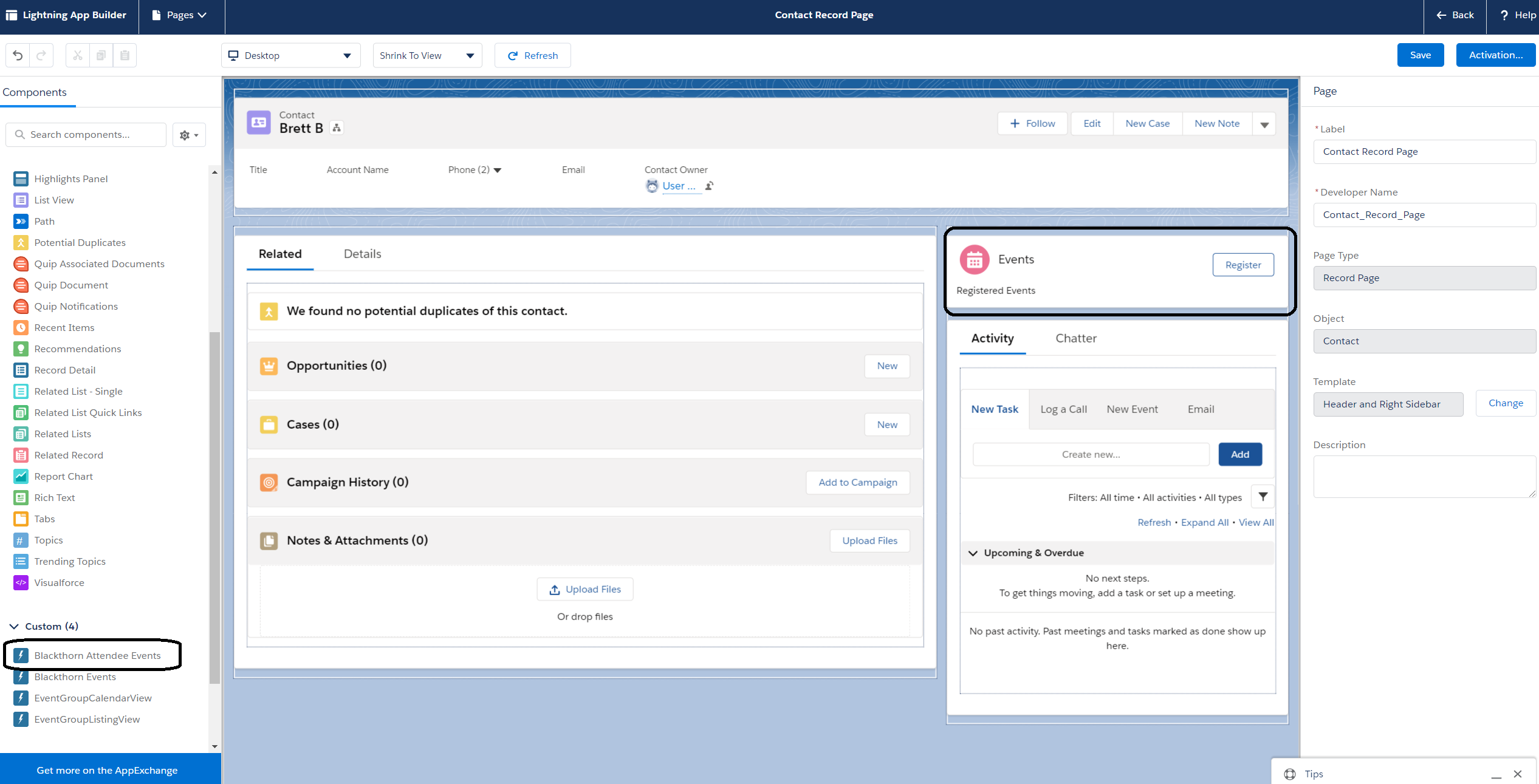Viewport: 1539px width, 784px height.
Task: Click the New Case button
Action: tap(1147, 124)
